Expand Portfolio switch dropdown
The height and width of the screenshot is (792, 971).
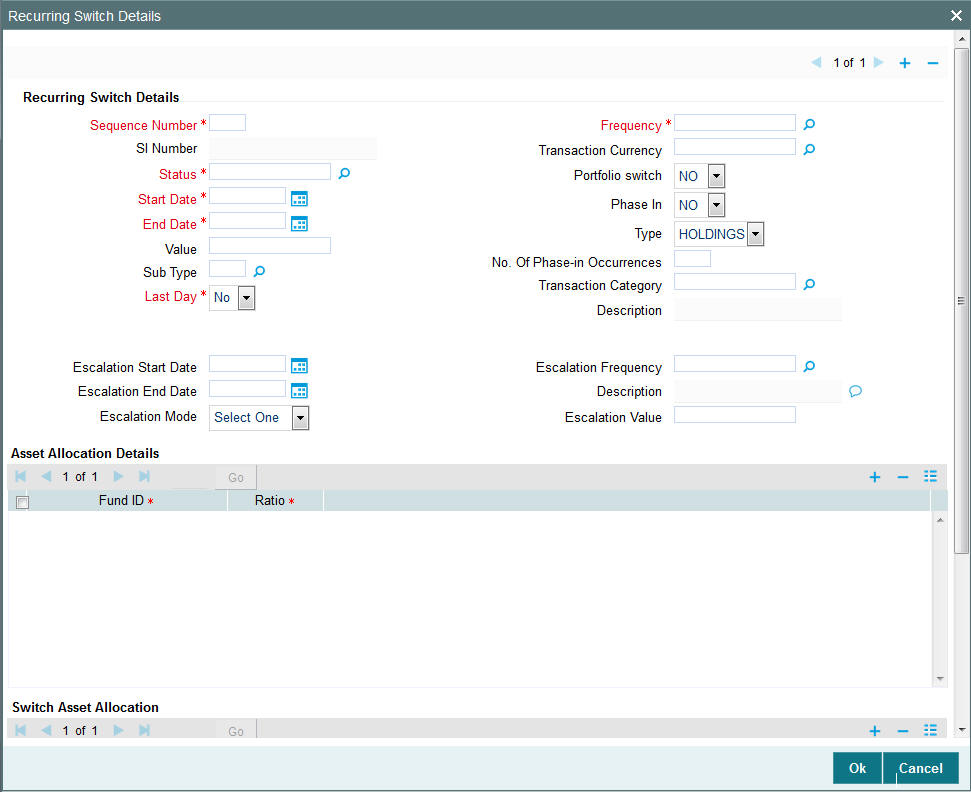(716, 176)
